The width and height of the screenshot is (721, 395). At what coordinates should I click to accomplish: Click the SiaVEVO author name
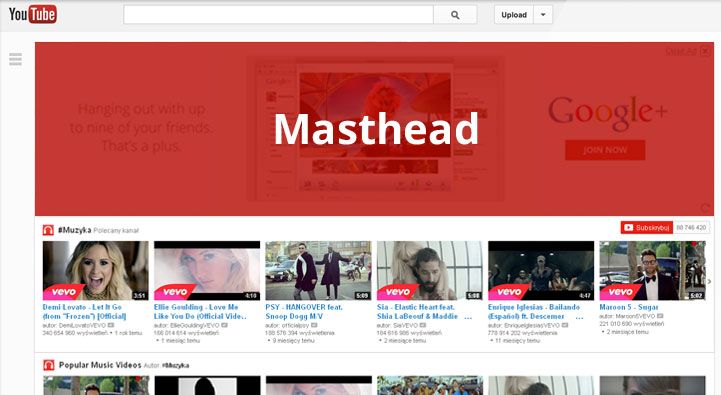(406, 325)
